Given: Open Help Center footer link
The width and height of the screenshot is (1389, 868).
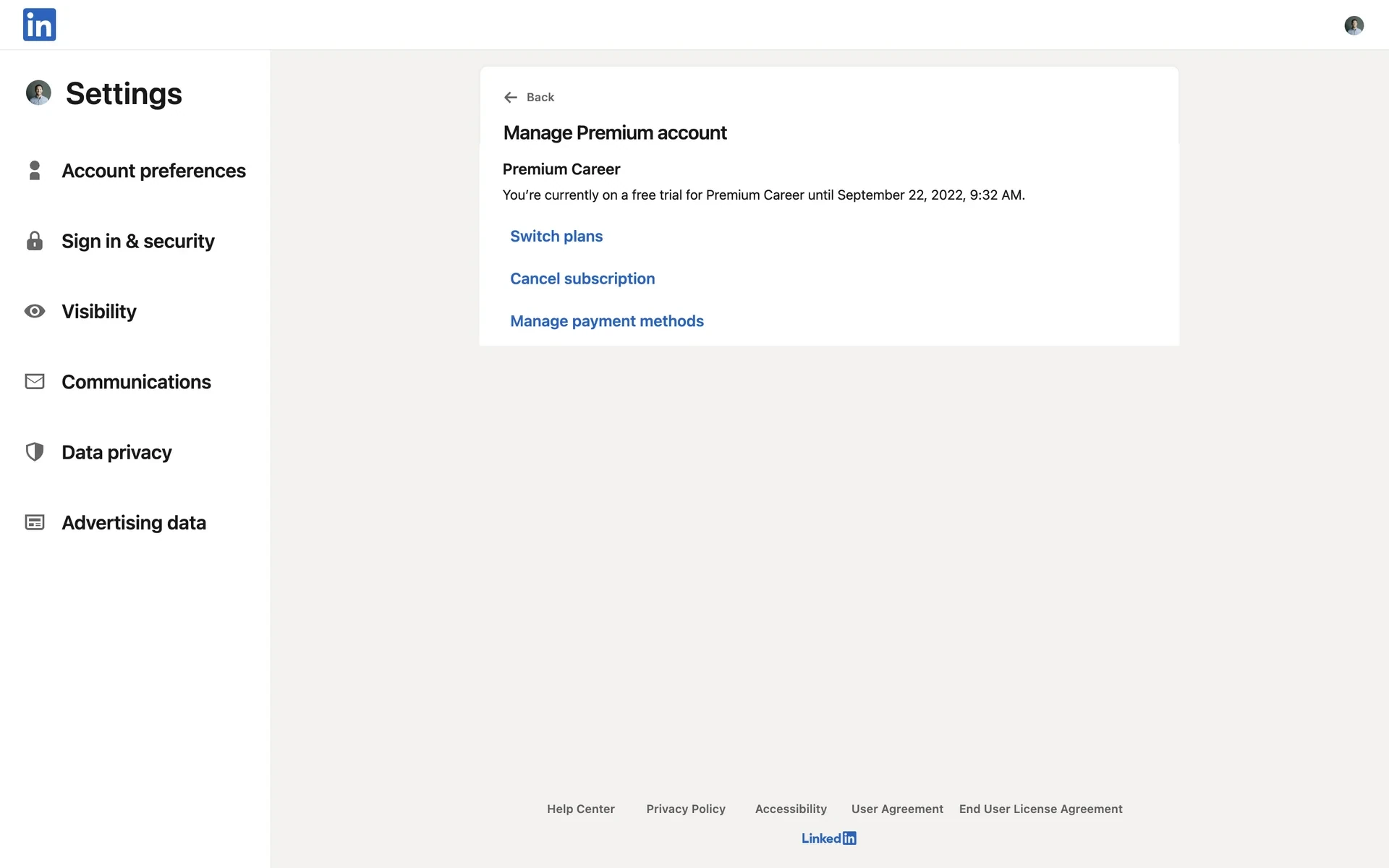Looking at the screenshot, I should tap(581, 809).
